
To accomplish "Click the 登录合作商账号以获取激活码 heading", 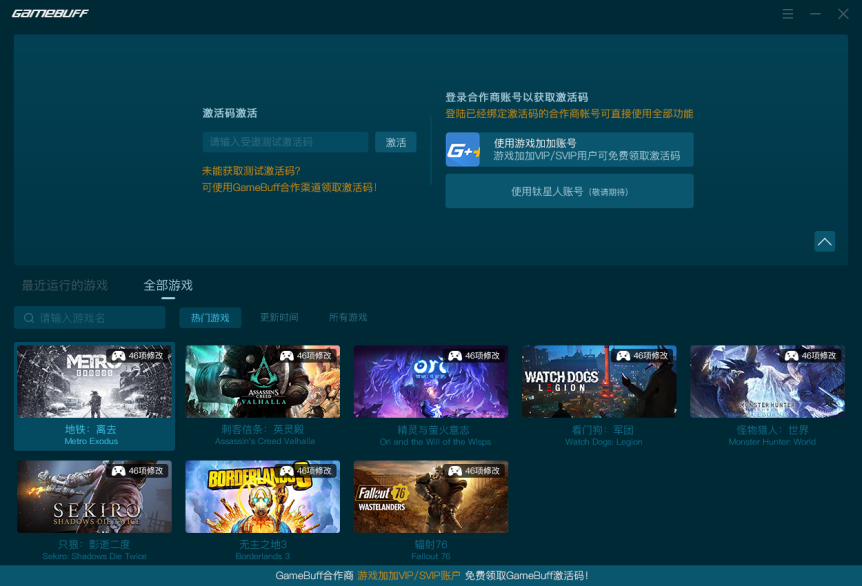I will [517, 97].
